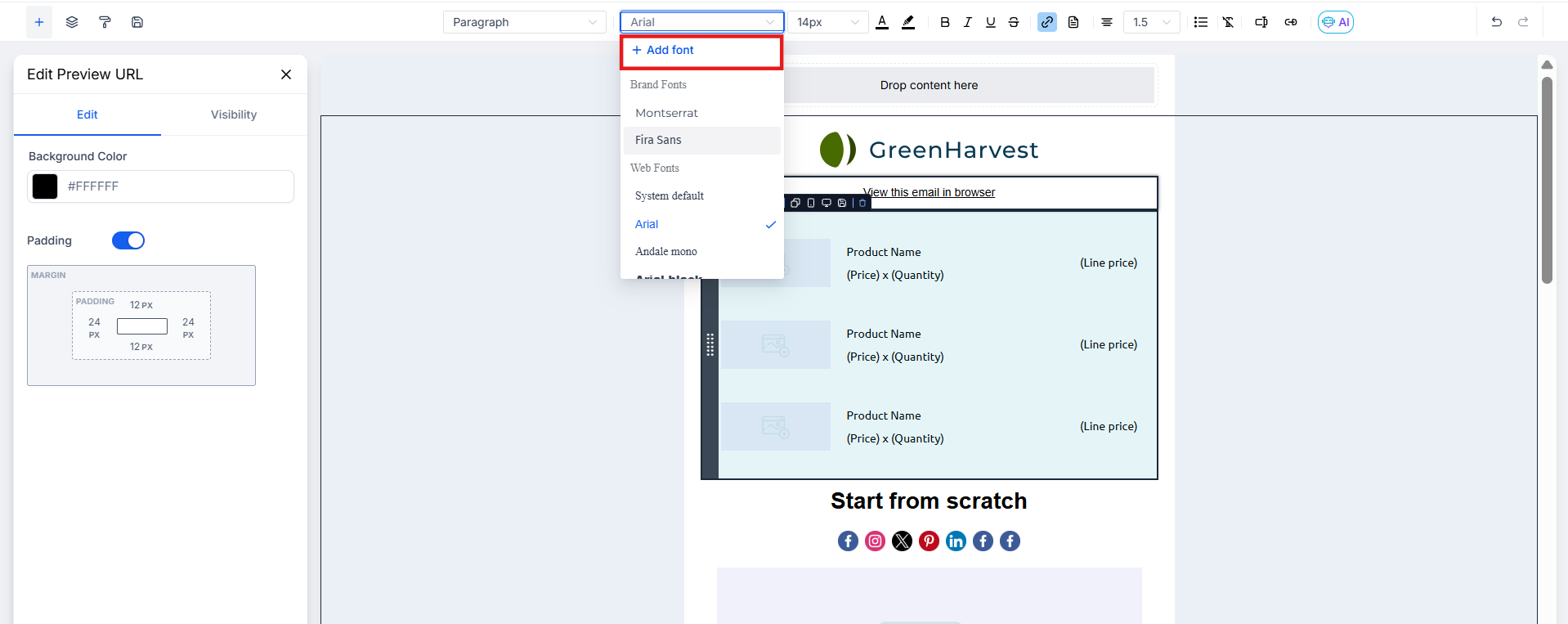
Task: Click the black background color swatch
Action: coord(45,186)
